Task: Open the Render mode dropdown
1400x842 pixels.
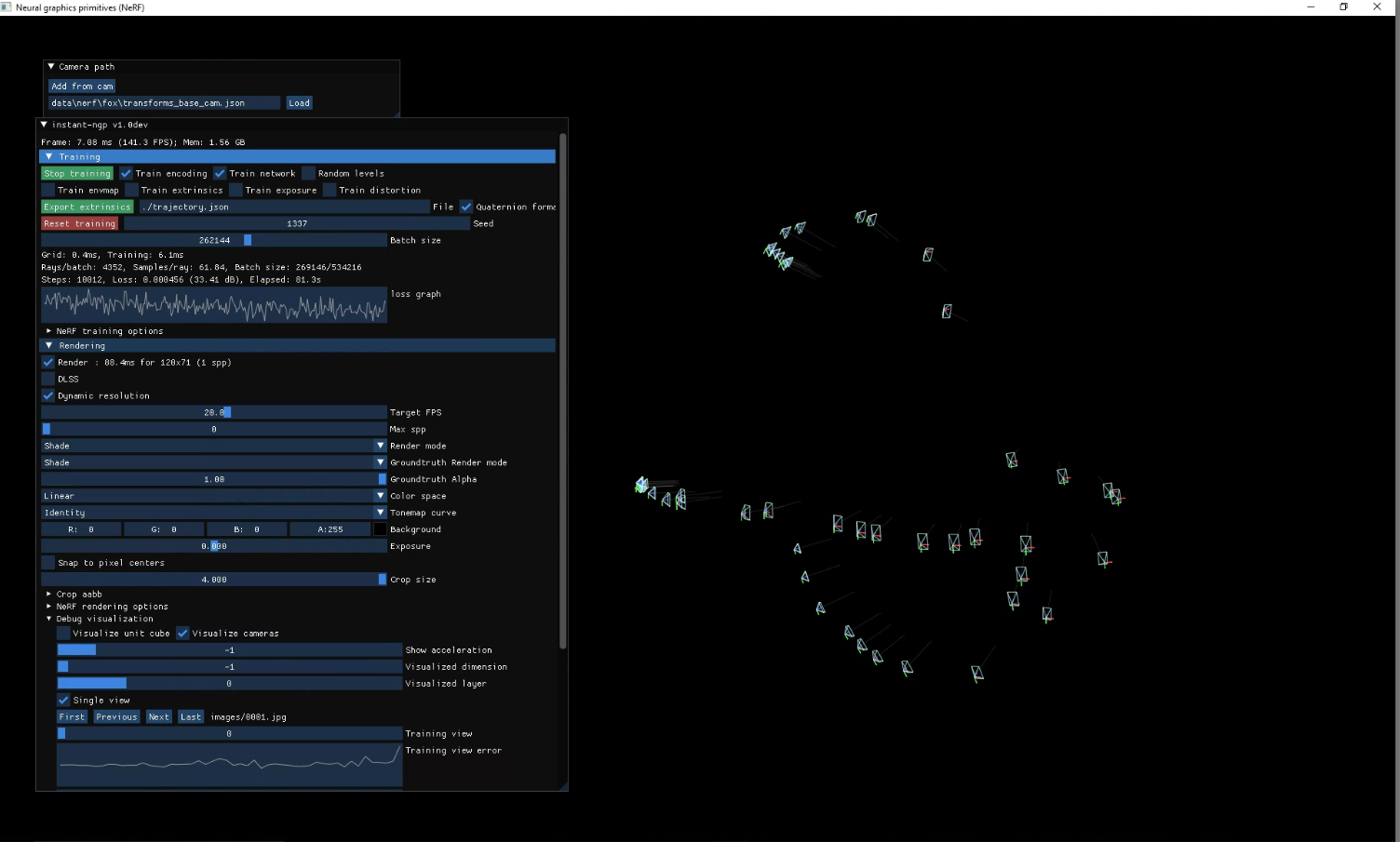Action: [213, 446]
